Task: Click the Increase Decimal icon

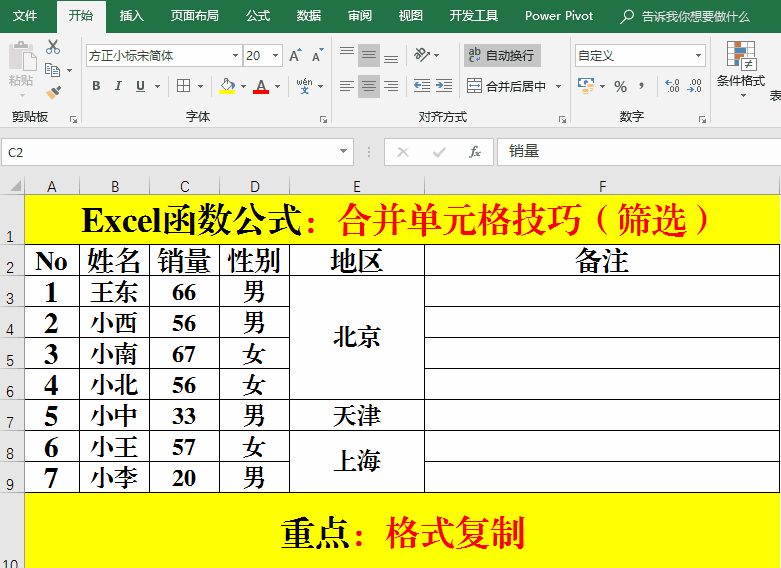Action: click(x=672, y=87)
